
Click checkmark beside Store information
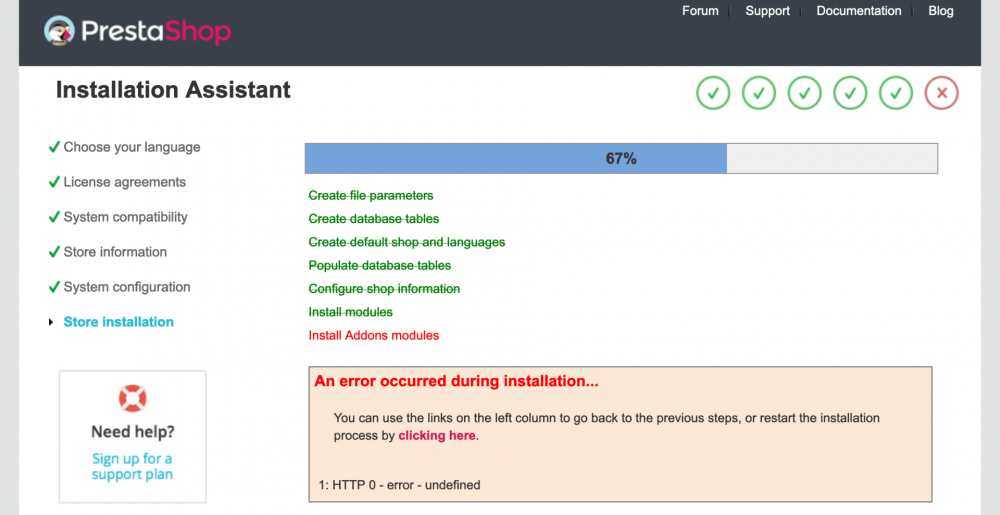tap(54, 252)
